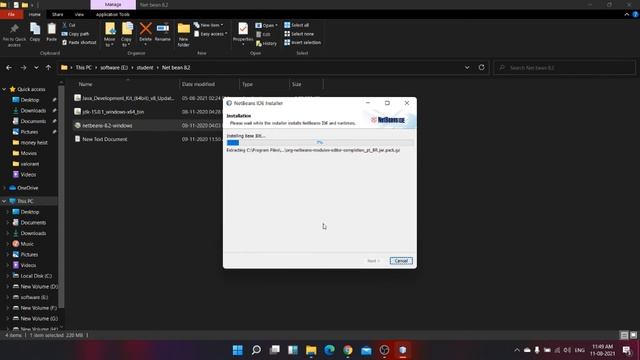Go back using the back arrow
640x360 pixels.
click(x=9, y=67)
